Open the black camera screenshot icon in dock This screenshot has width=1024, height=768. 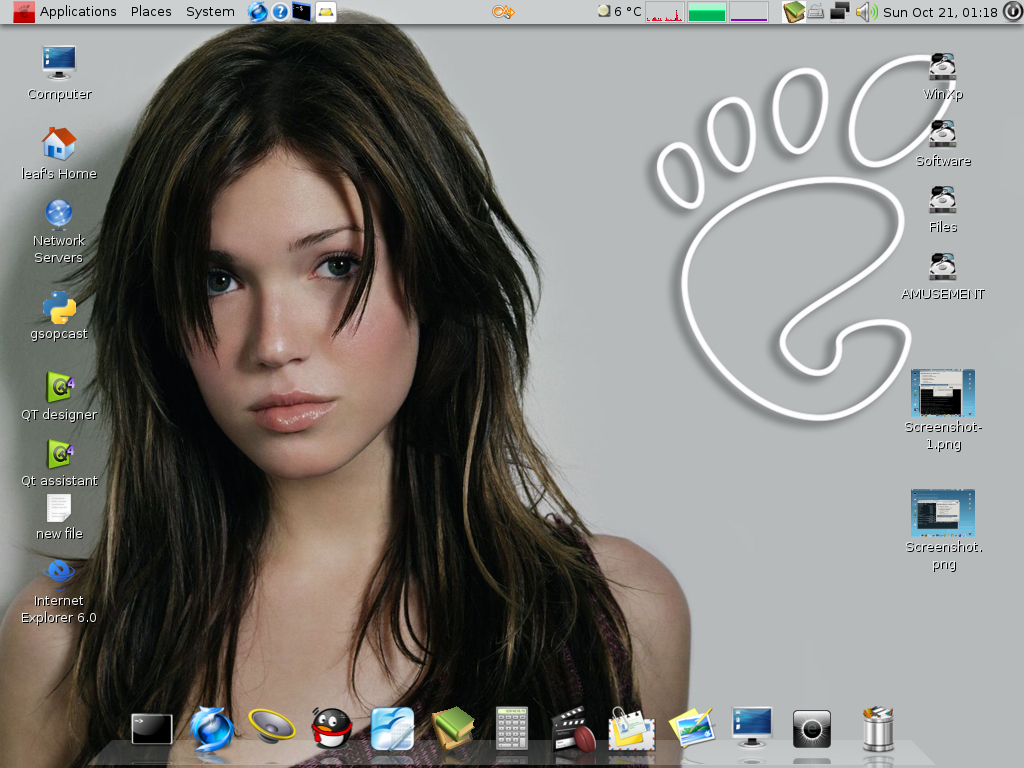(812, 729)
